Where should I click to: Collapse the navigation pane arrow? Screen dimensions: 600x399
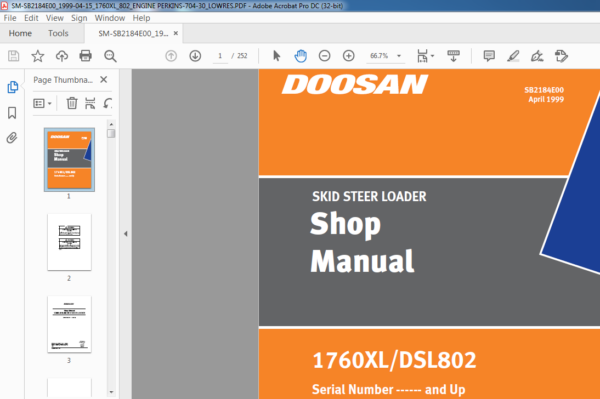[x=126, y=234]
